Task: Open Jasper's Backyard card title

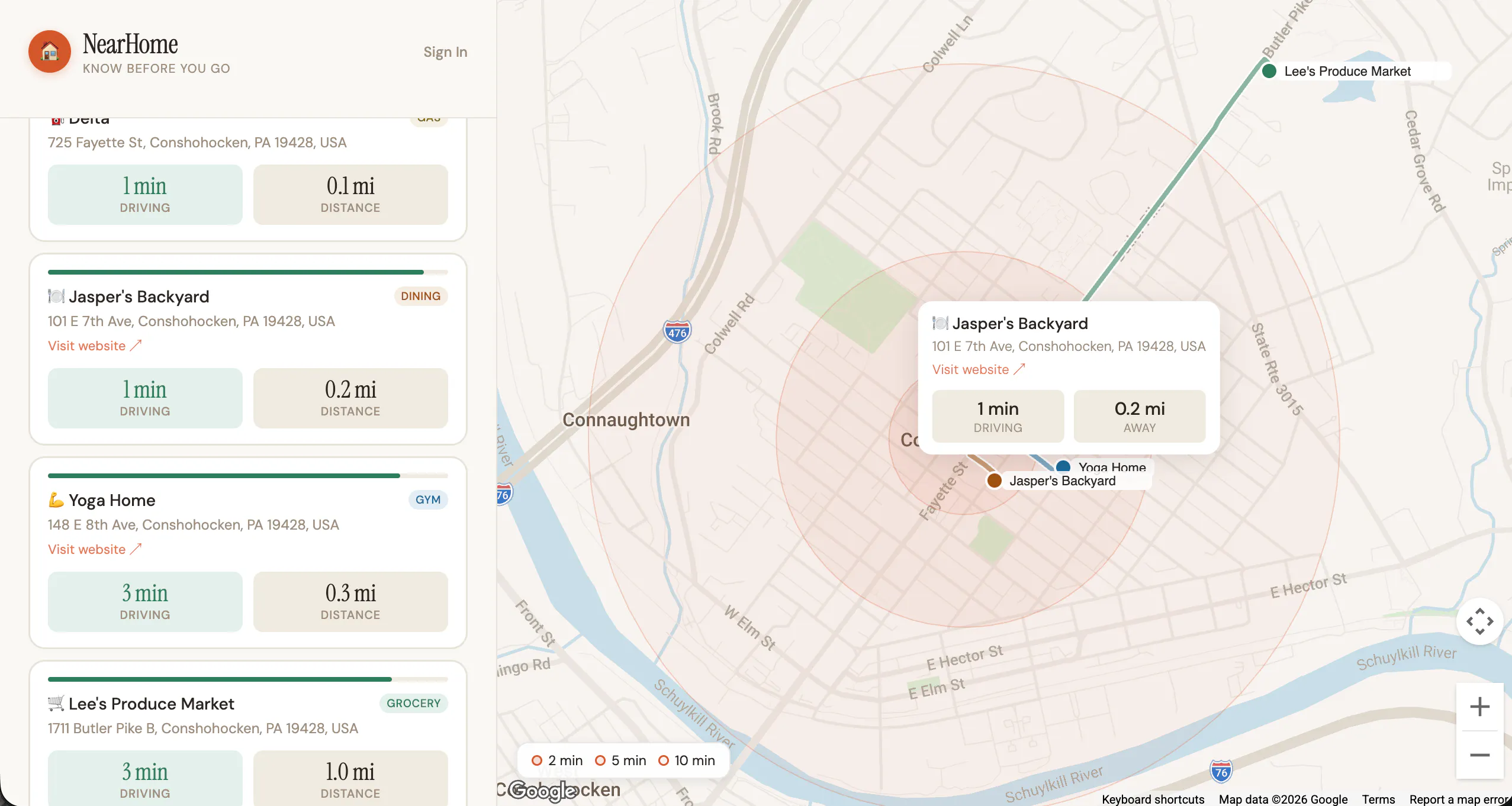Action: [139, 296]
